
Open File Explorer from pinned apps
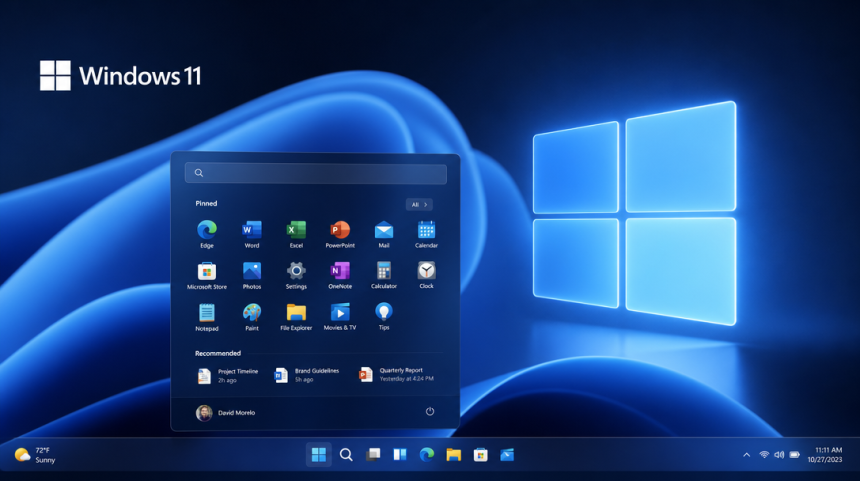[x=296, y=316]
